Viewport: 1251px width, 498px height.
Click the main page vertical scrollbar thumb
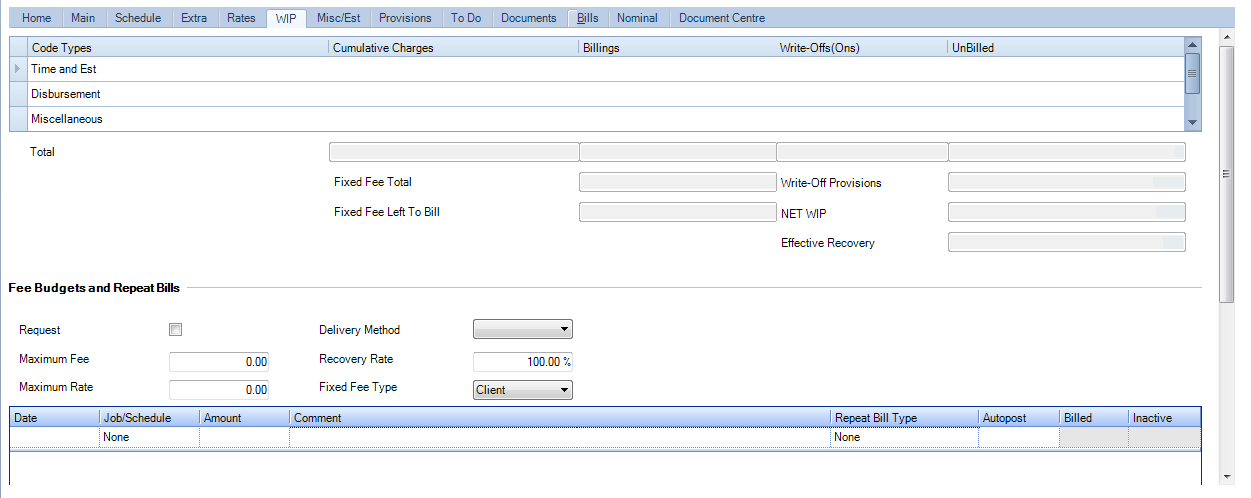[1227, 173]
